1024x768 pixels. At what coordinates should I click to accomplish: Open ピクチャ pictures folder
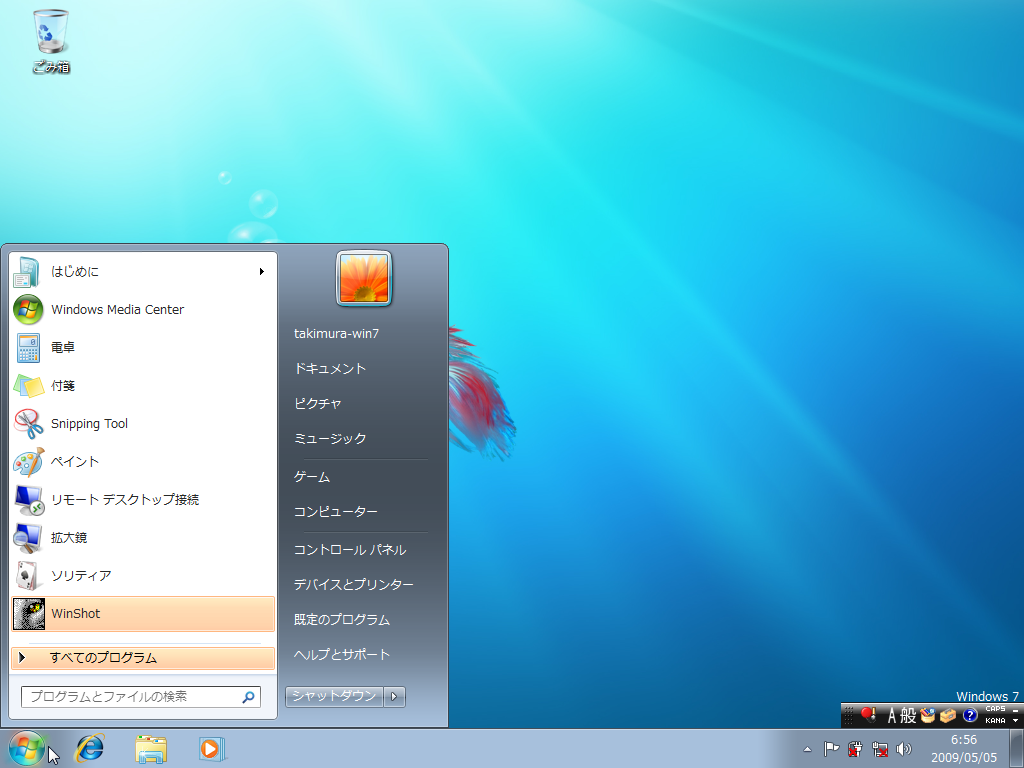317,404
